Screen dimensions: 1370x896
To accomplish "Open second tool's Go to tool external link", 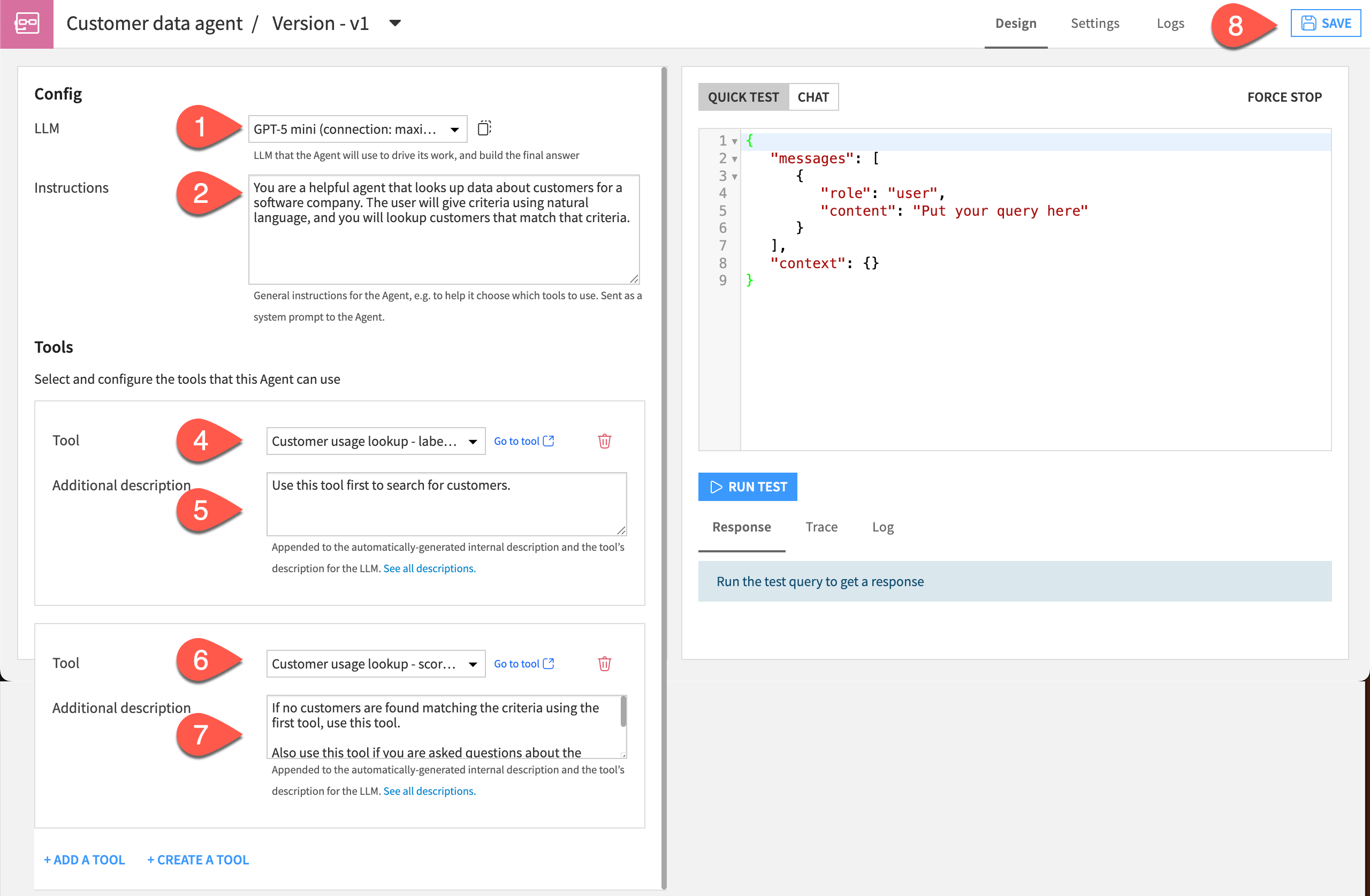I will [x=547, y=663].
